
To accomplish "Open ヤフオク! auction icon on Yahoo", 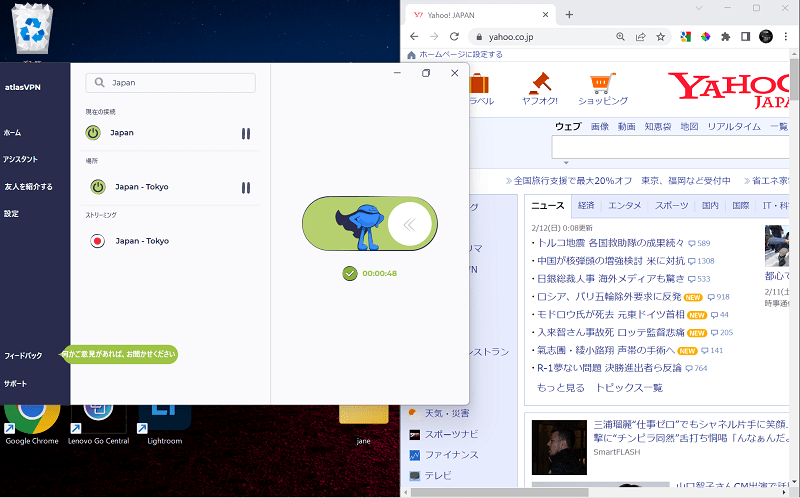I will tap(540, 89).
